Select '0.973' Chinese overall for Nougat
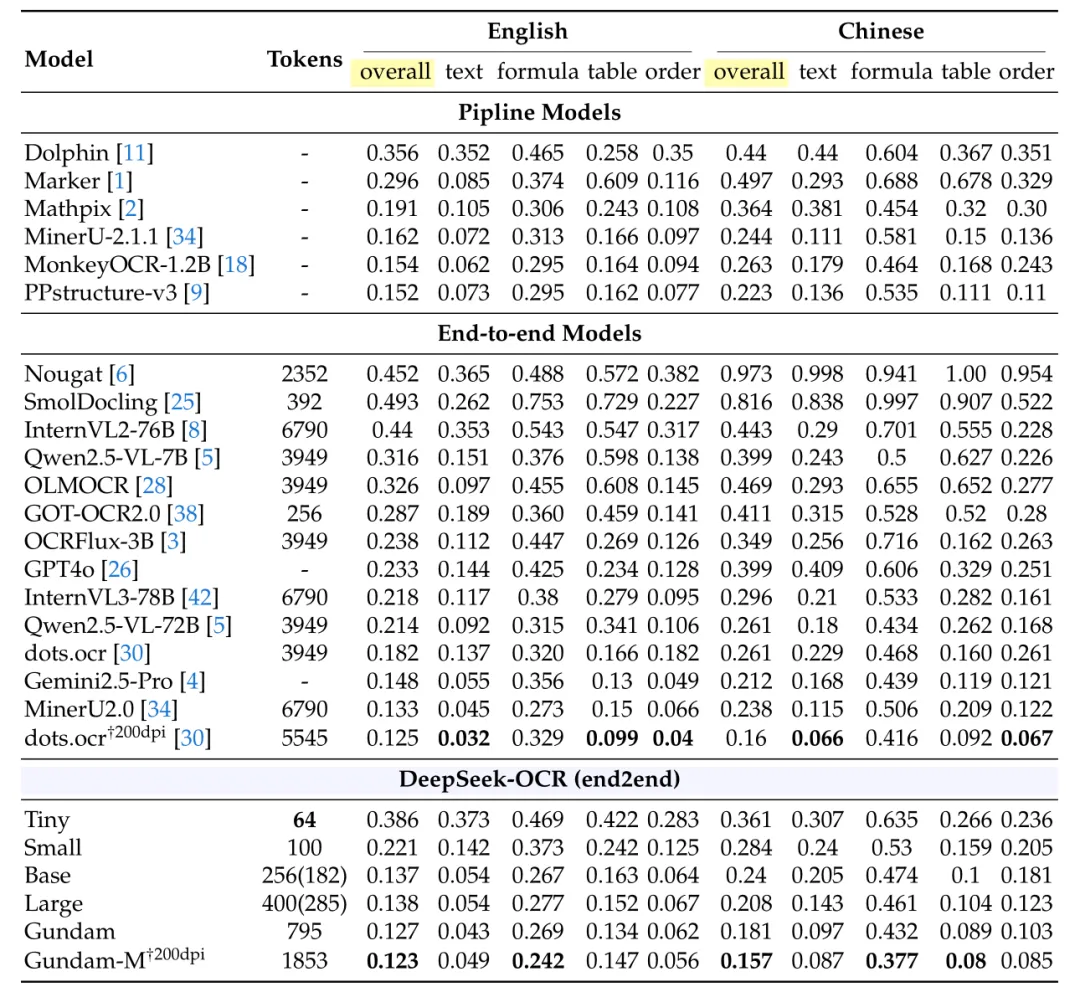The height and width of the screenshot is (992, 1080). coord(746,374)
